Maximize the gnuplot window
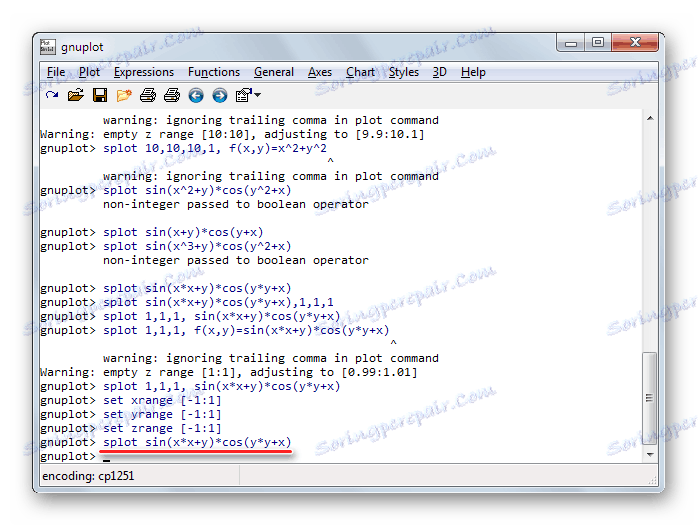698x526 pixels. 598,43
